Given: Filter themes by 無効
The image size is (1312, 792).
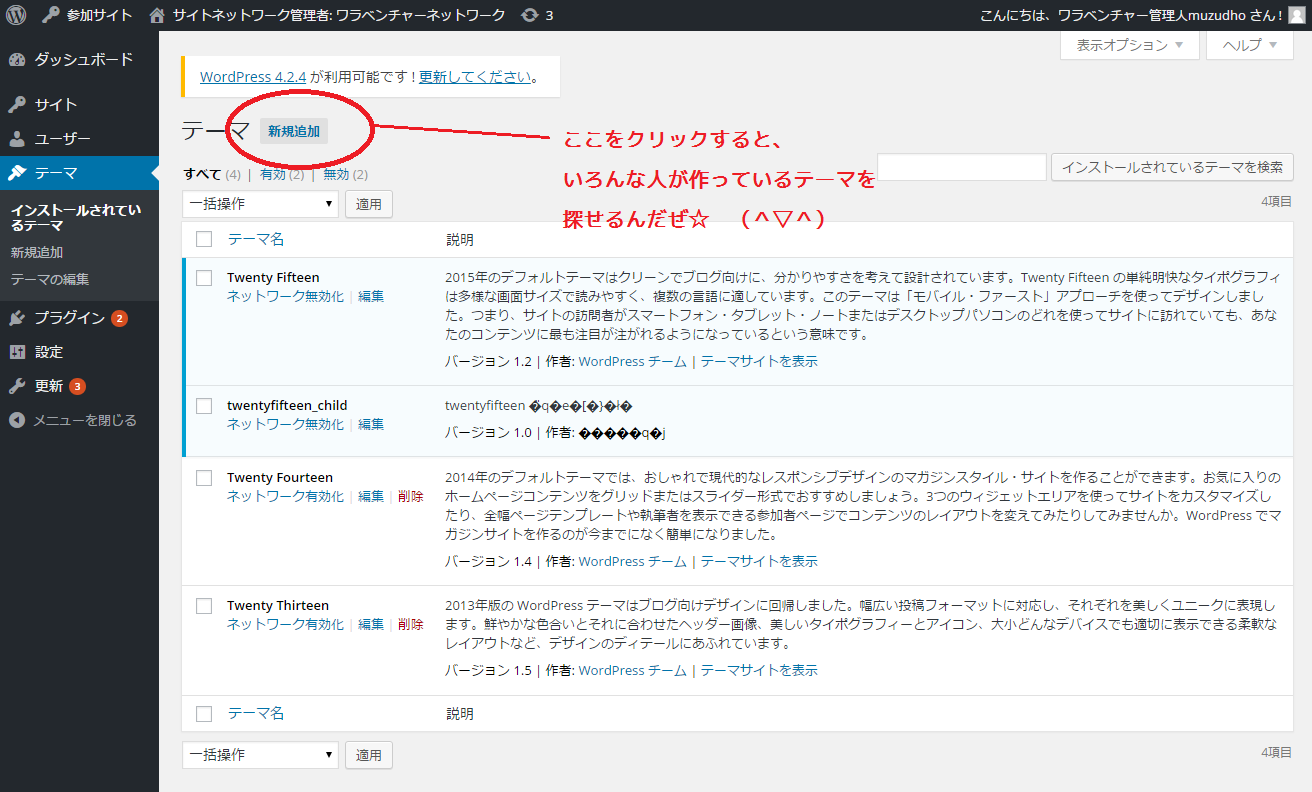Looking at the screenshot, I should tap(337, 174).
